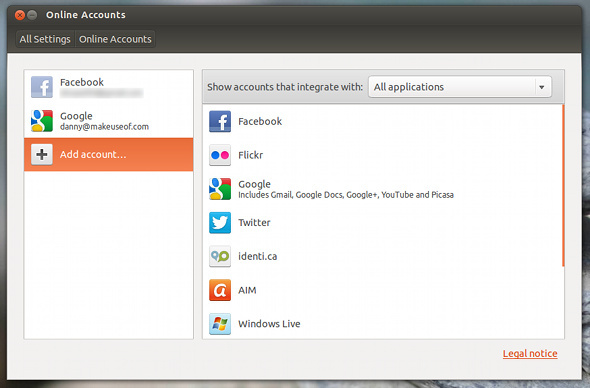Go back to All Settings
The width and height of the screenshot is (590, 388).
tap(45, 39)
